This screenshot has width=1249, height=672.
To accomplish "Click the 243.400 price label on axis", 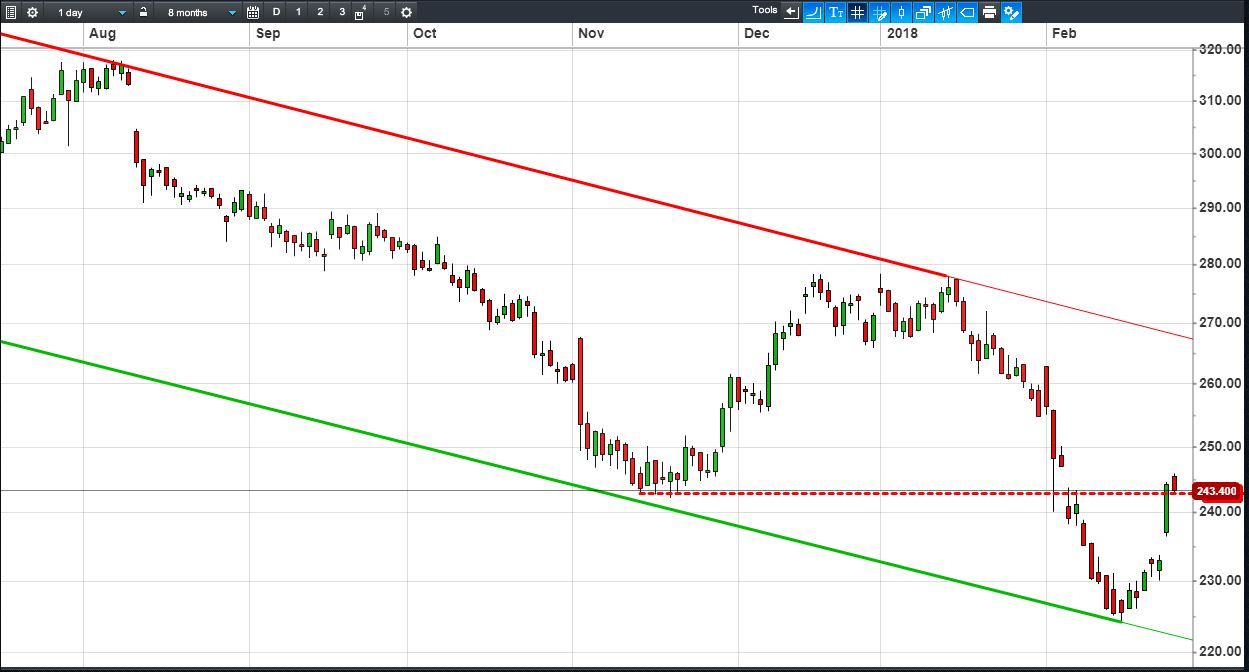I will coord(1218,491).
